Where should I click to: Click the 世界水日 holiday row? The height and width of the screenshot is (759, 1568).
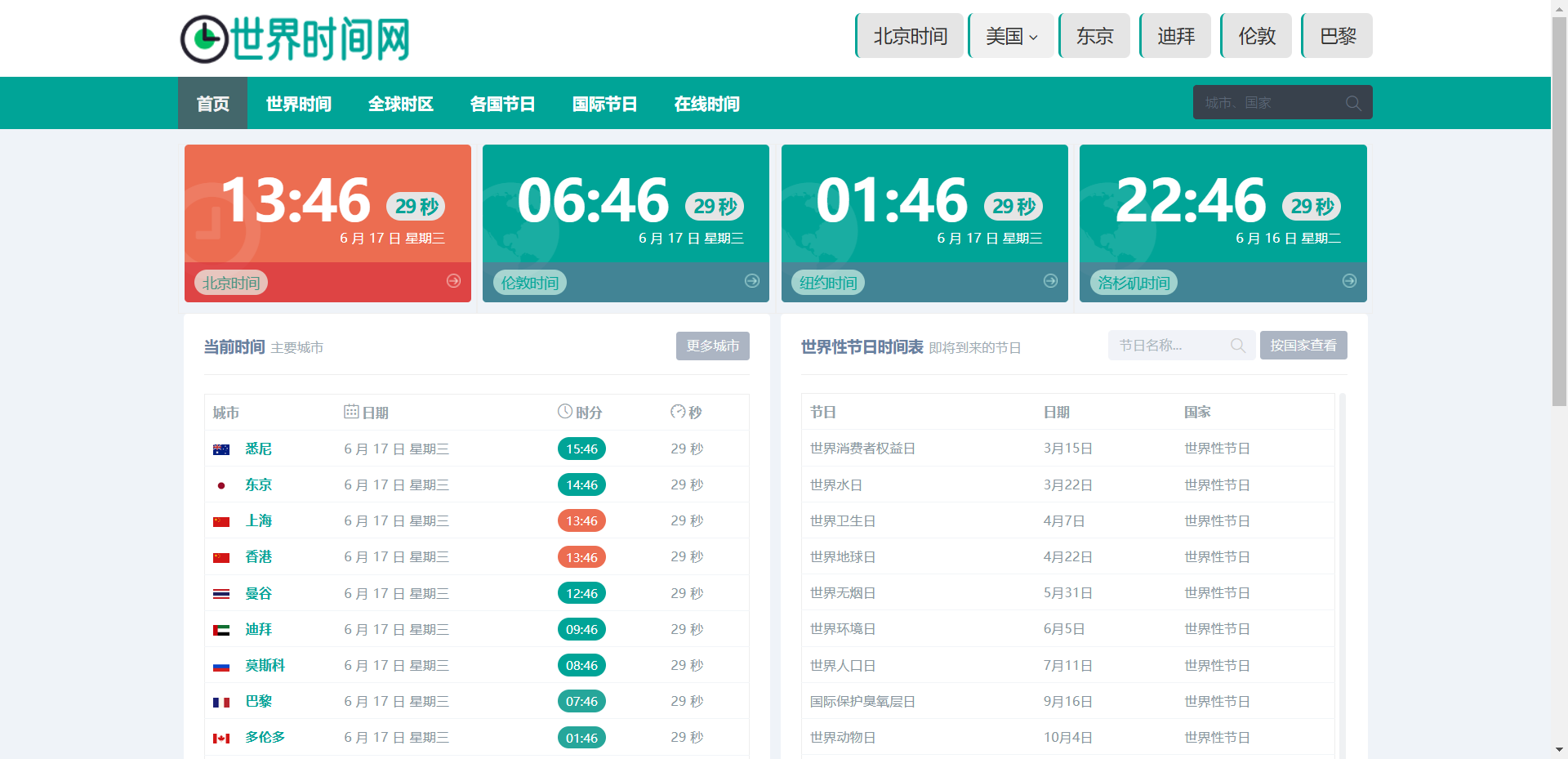(1067, 484)
